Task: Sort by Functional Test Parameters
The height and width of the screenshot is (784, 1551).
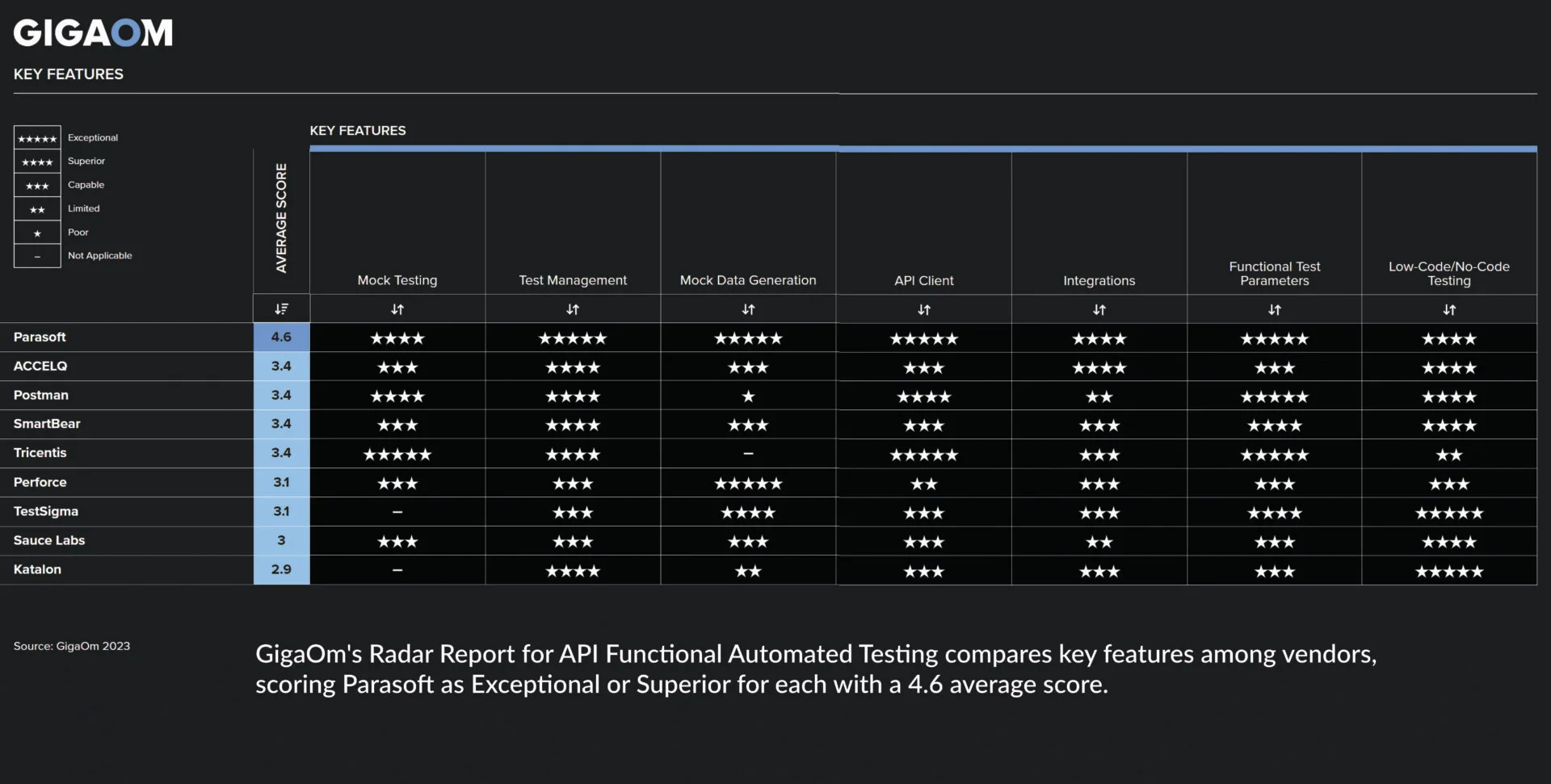Action: pyautogui.click(x=1275, y=309)
